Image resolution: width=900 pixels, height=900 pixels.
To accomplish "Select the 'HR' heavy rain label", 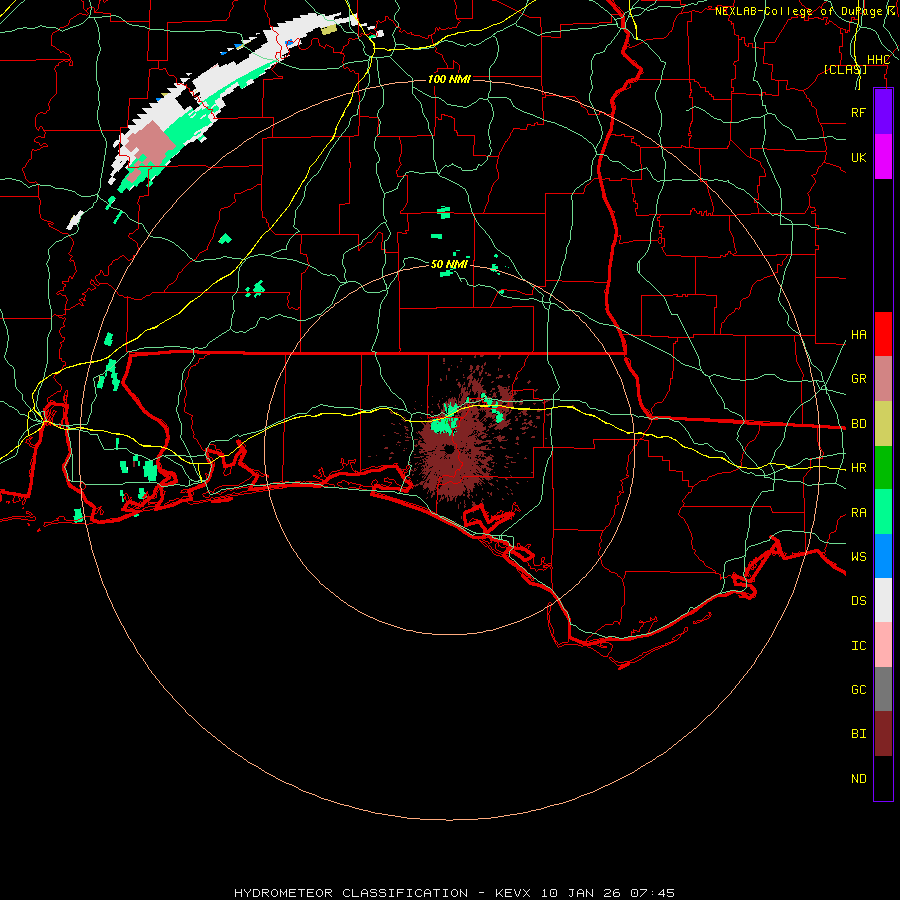I will (858, 468).
